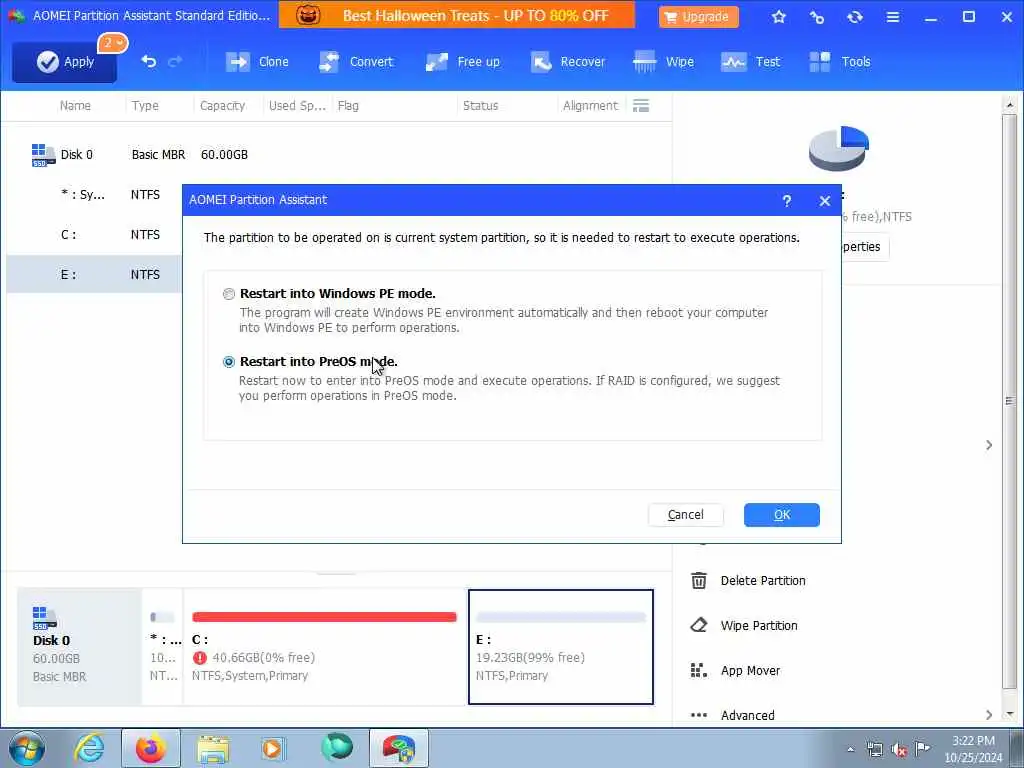The image size is (1024, 768).
Task: Close the AOMEI Partition Assistant dialog
Action: [825, 200]
